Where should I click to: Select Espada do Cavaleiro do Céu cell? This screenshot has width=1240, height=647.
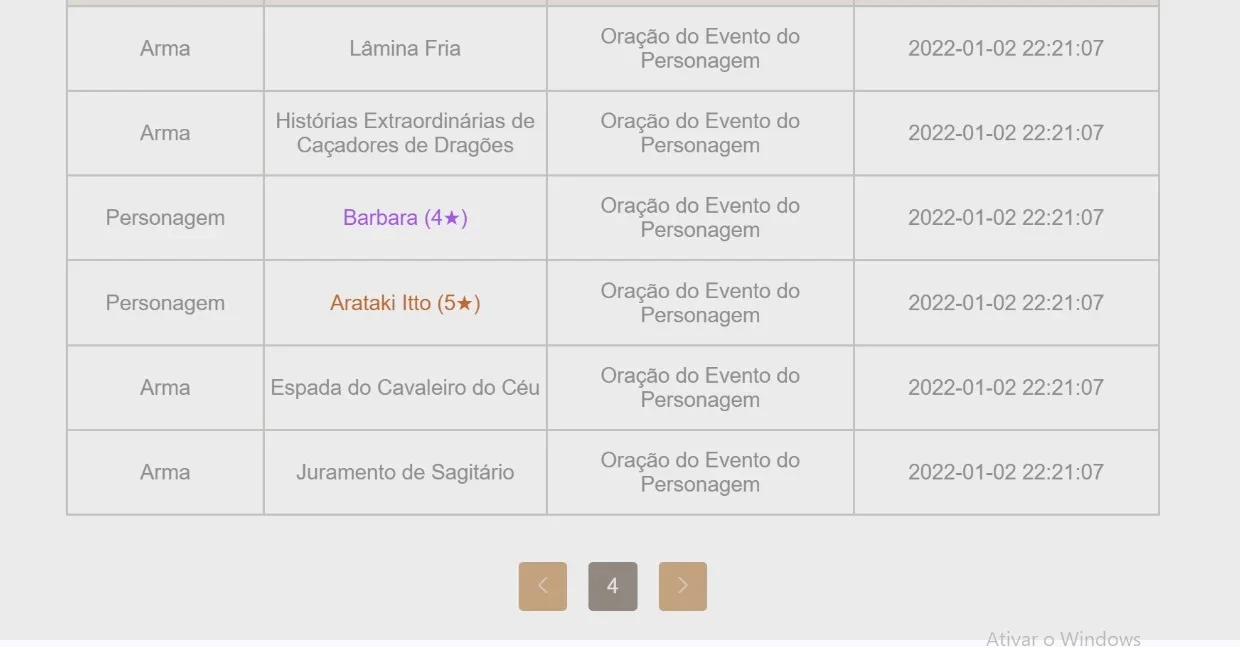click(405, 388)
